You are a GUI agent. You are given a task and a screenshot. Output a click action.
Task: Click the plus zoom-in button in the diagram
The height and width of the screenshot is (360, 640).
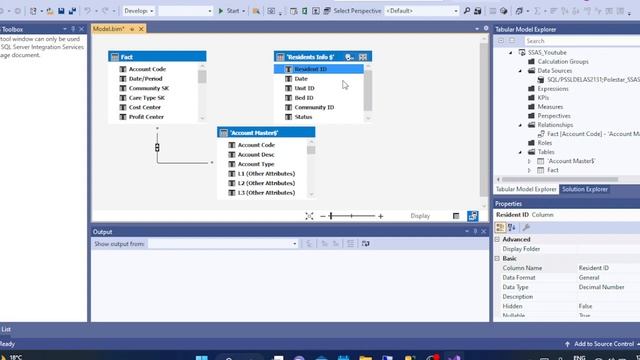[380, 216]
